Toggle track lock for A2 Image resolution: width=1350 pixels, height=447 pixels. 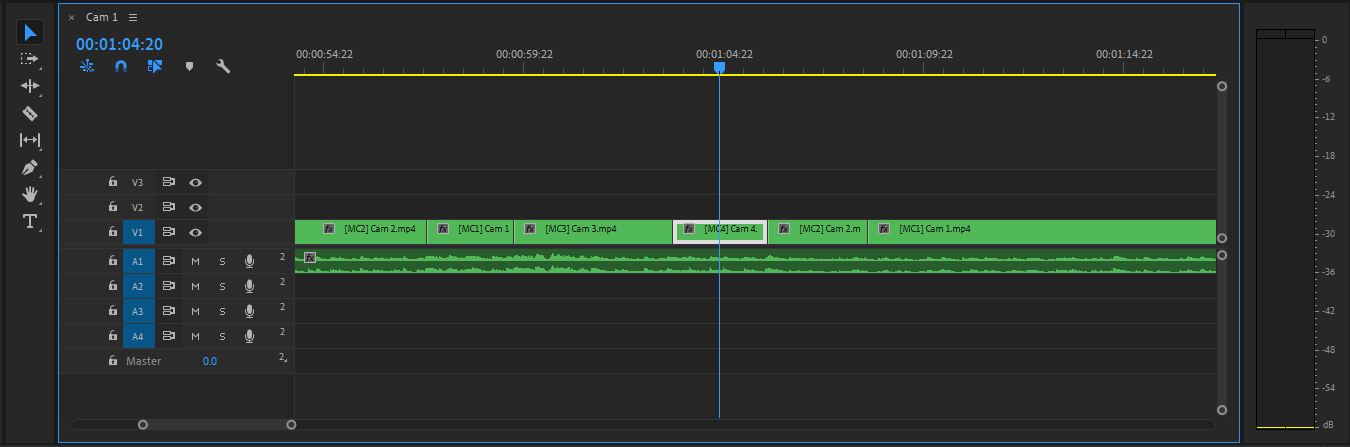pos(113,286)
